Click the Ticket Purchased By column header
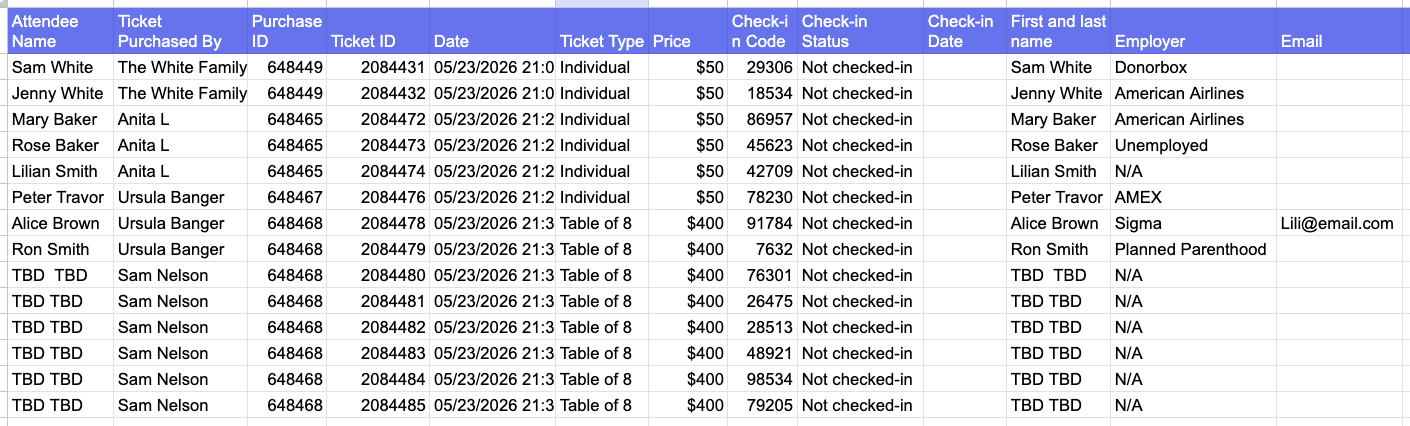This screenshot has height=426, width=1410. click(x=180, y=31)
